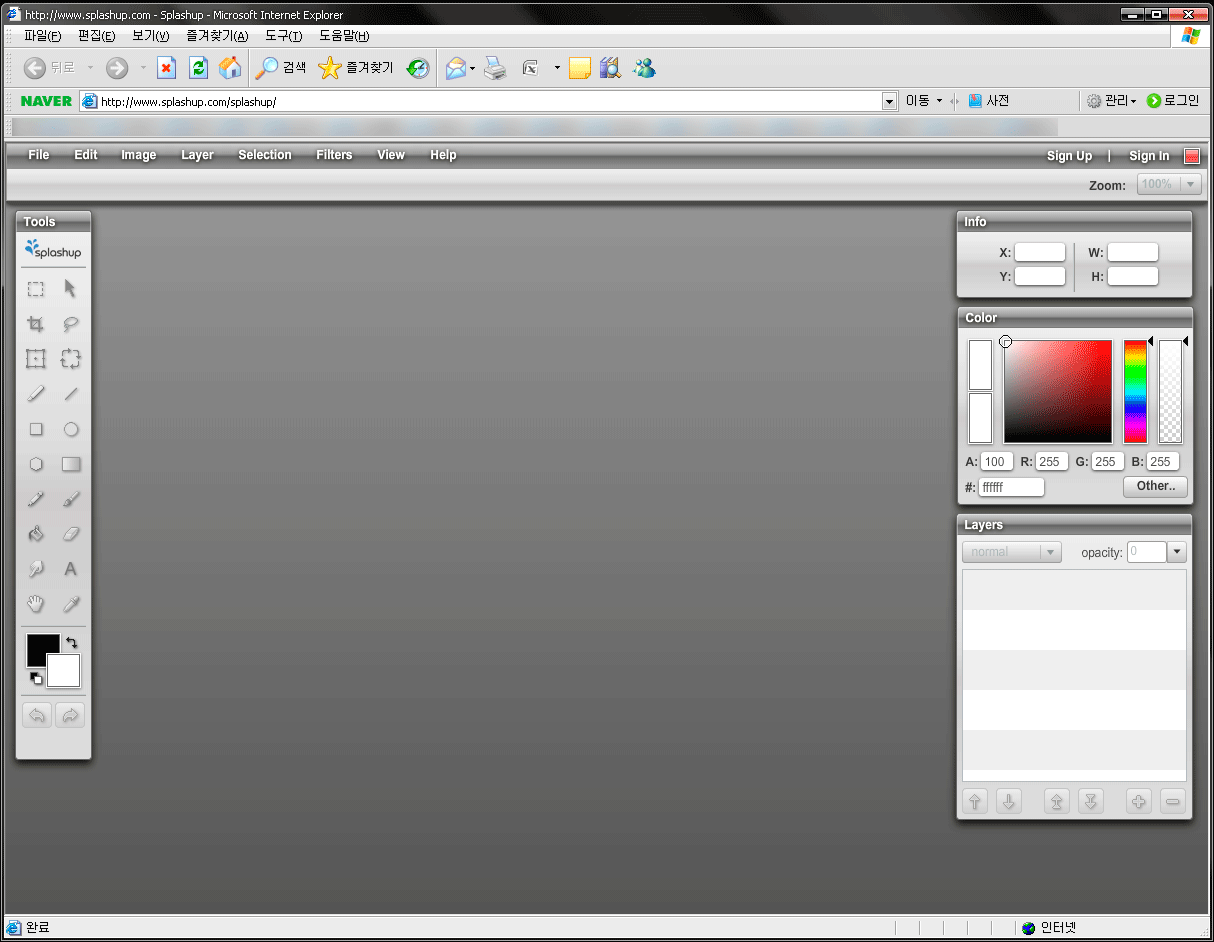The width and height of the screenshot is (1214, 942).
Task: Click the browser History icon
Action: 418,68
